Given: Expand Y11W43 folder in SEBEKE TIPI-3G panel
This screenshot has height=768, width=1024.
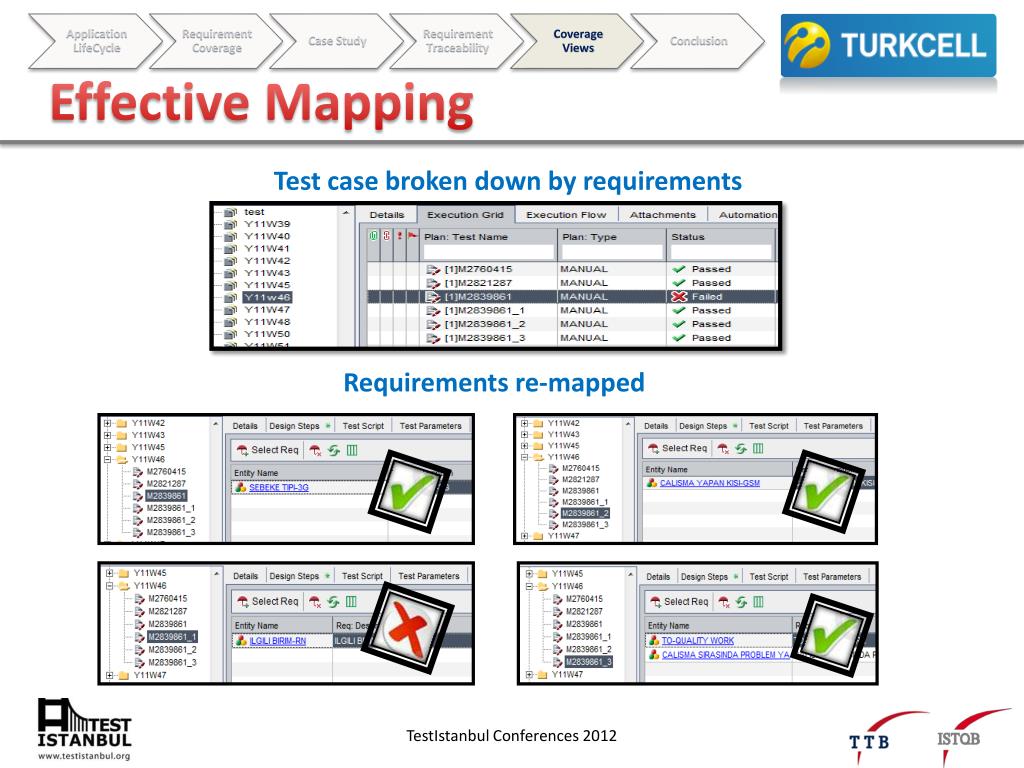Looking at the screenshot, I should (108, 435).
